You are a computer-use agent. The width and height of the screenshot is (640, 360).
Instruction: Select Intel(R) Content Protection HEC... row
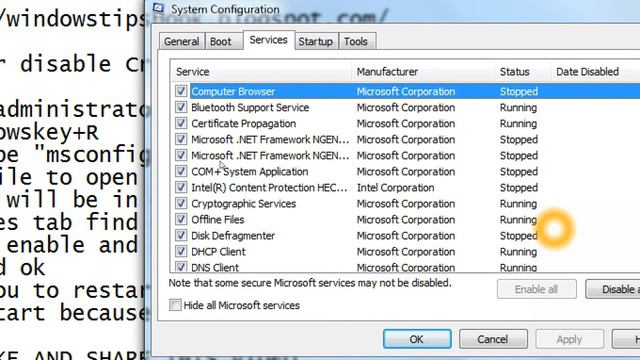tap(406, 187)
